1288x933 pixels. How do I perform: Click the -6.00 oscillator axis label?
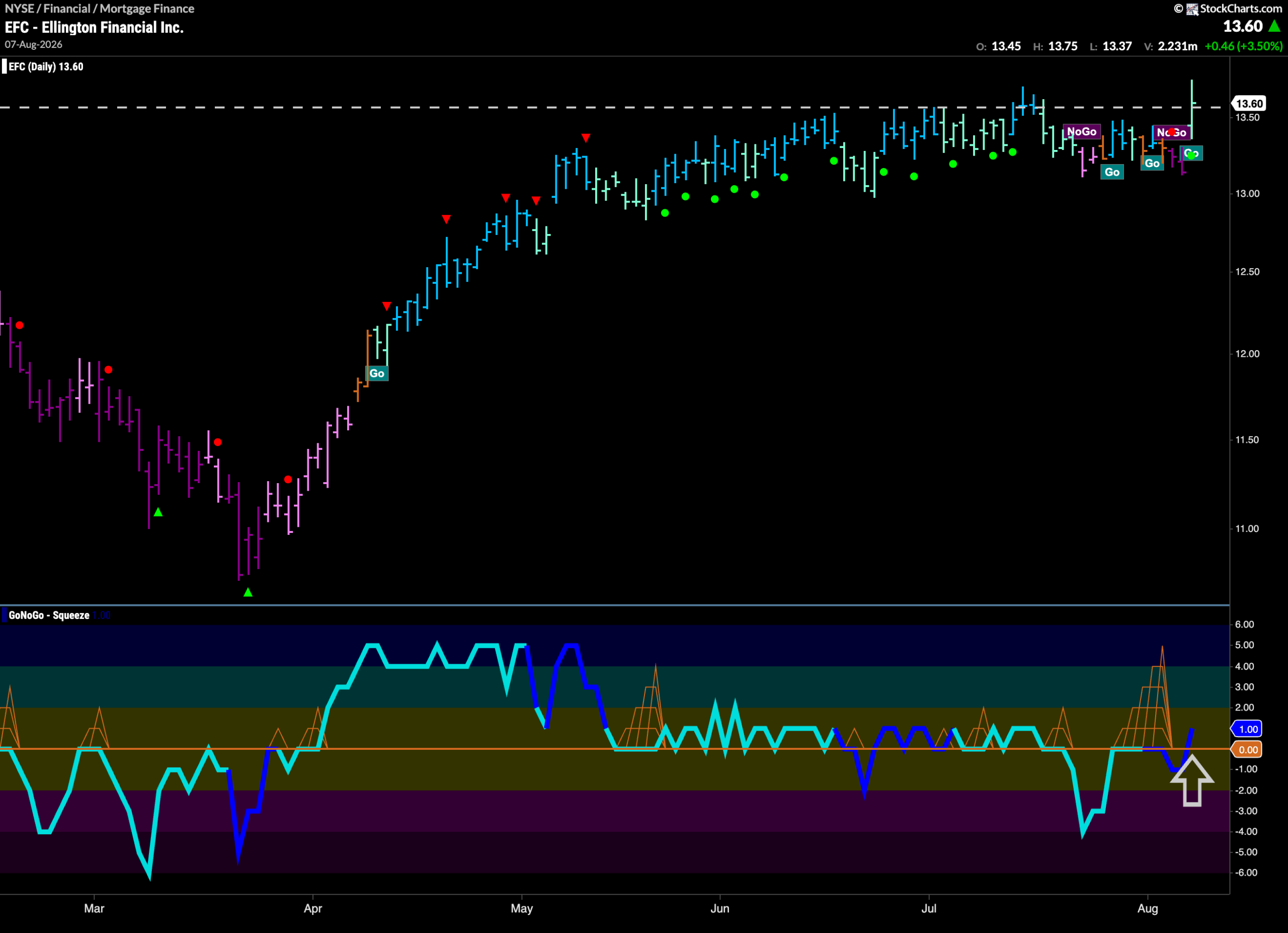tap(1245, 872)
